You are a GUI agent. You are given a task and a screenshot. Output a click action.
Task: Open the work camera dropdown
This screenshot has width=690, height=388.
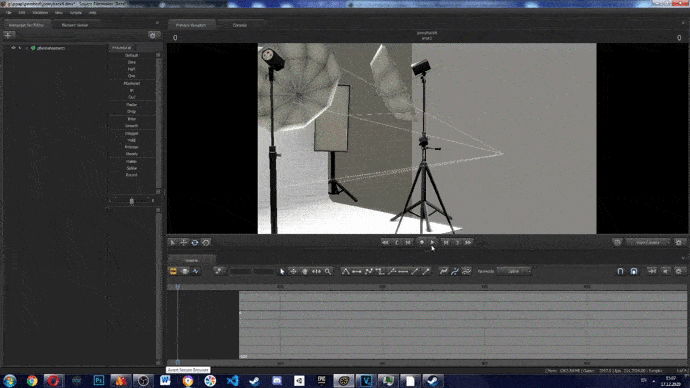648,242
